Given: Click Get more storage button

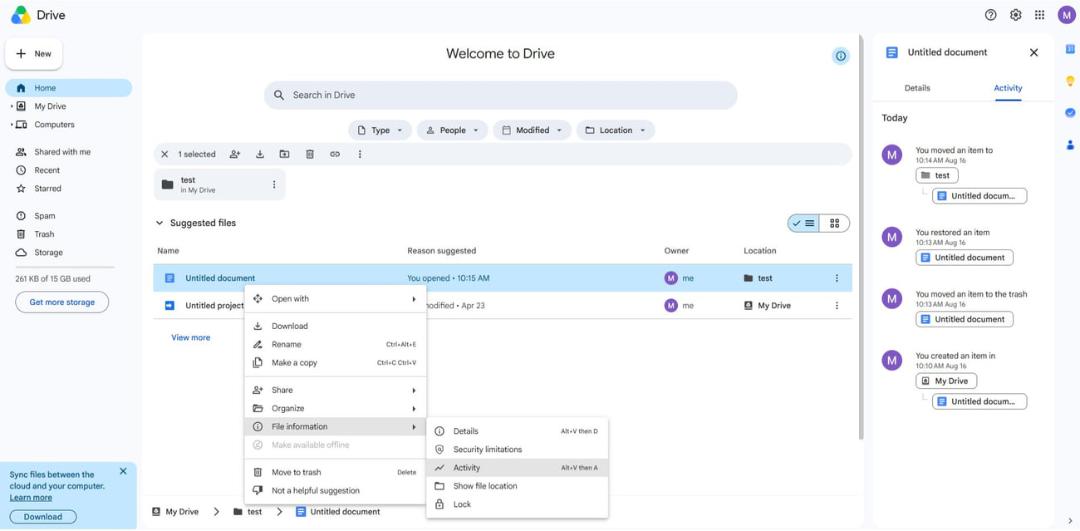Looking at the screenshot, I should tap(62, 302).
